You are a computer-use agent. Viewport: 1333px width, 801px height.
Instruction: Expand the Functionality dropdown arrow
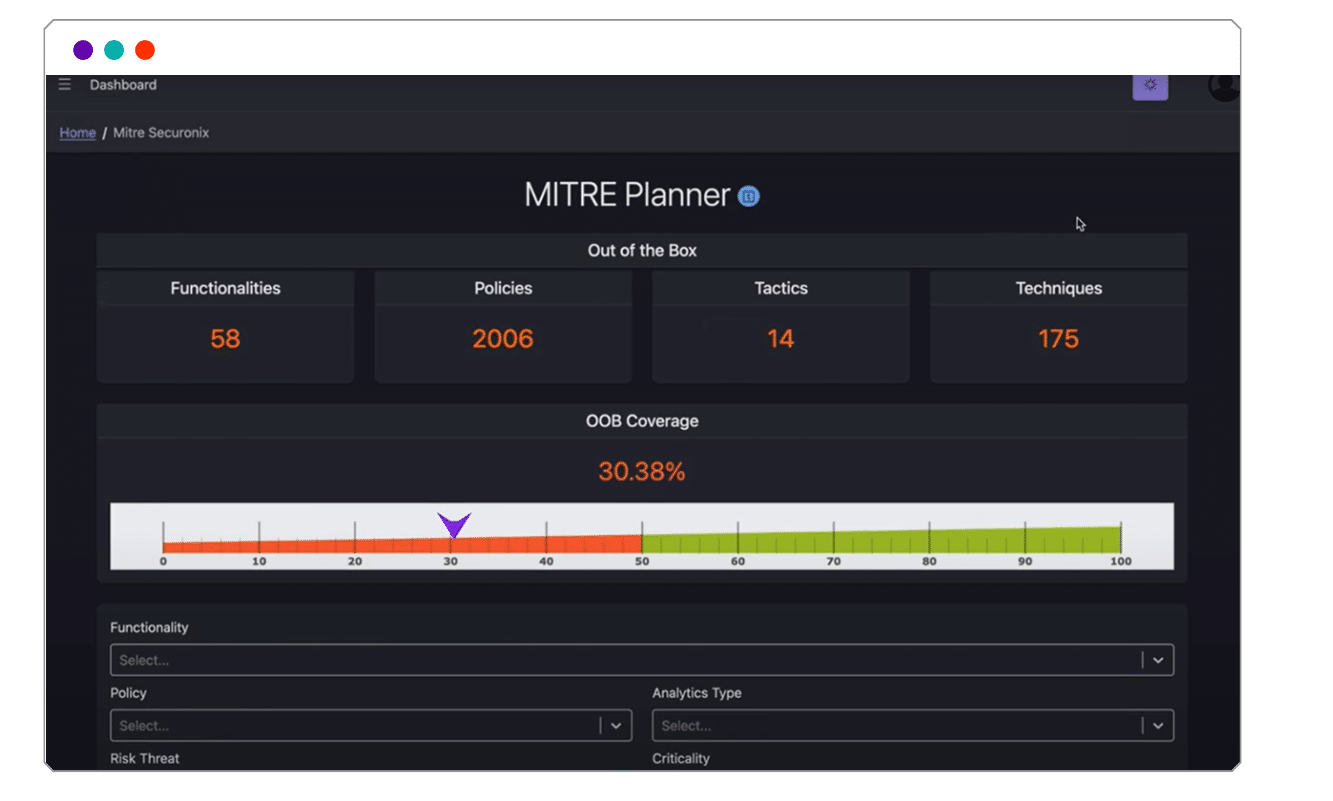coord(1158,660)
